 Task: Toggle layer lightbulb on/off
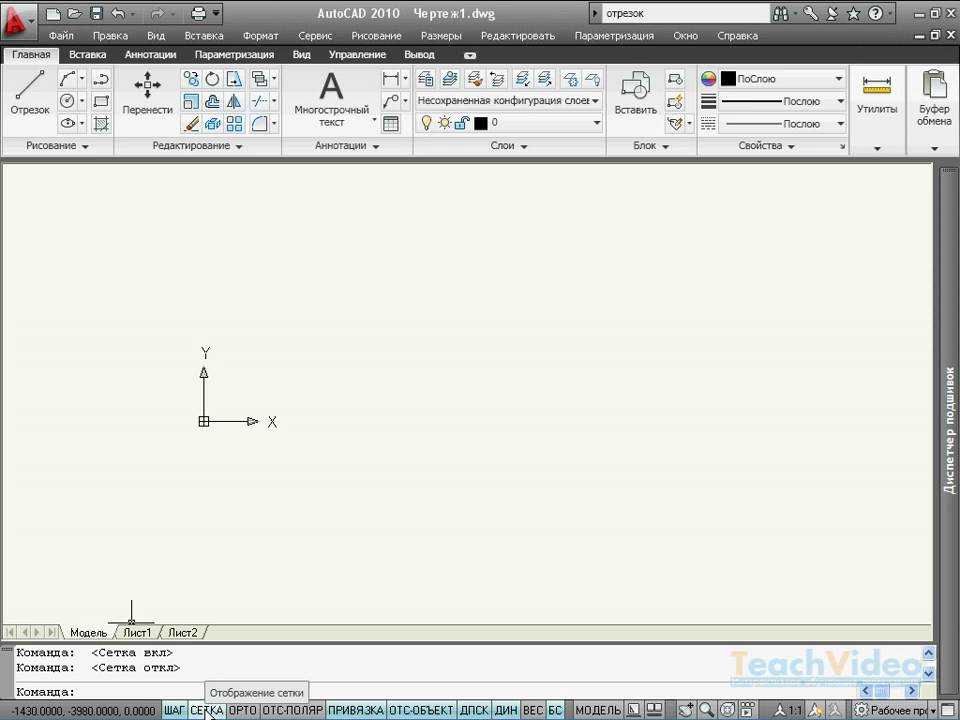click(x=426, y=123)
